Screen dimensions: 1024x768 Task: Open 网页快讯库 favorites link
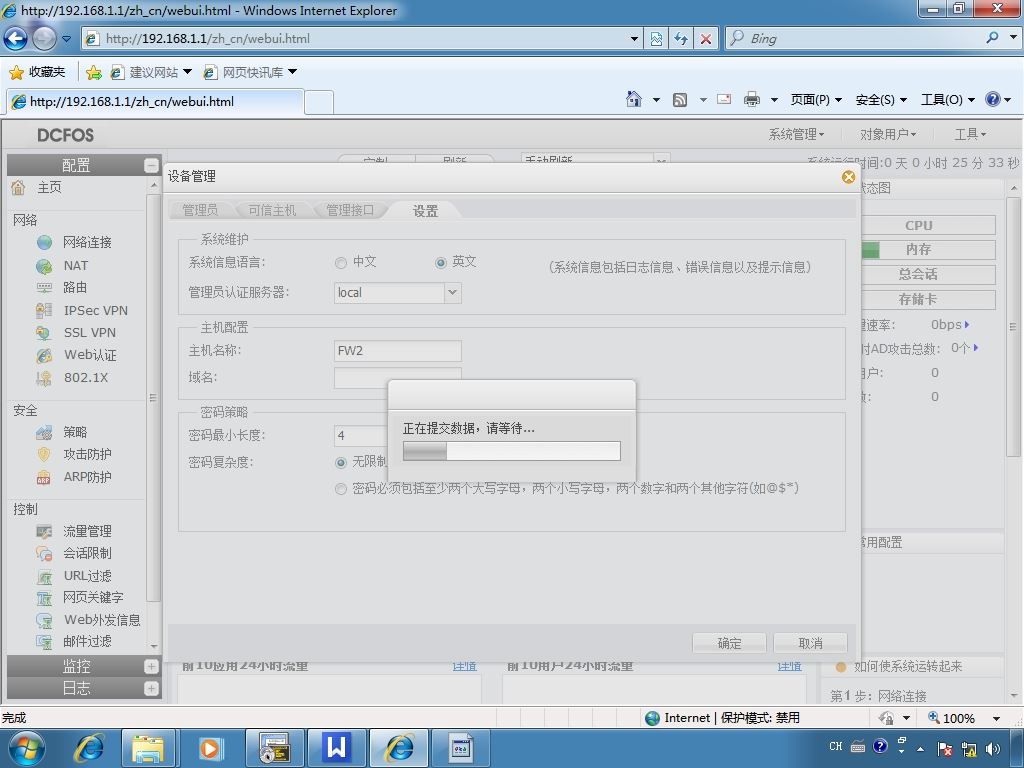point(251,72)
